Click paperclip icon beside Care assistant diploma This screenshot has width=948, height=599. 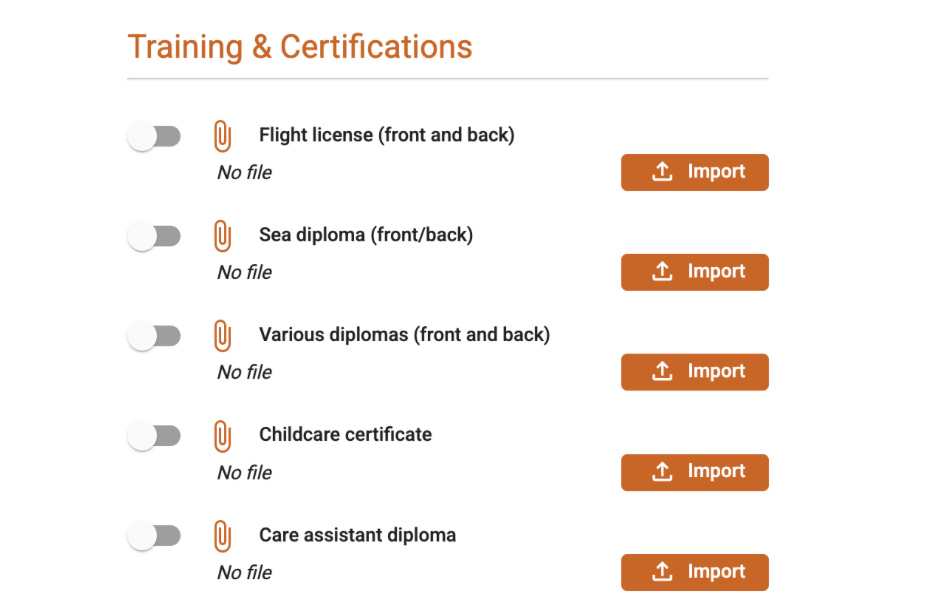[222, 536]
